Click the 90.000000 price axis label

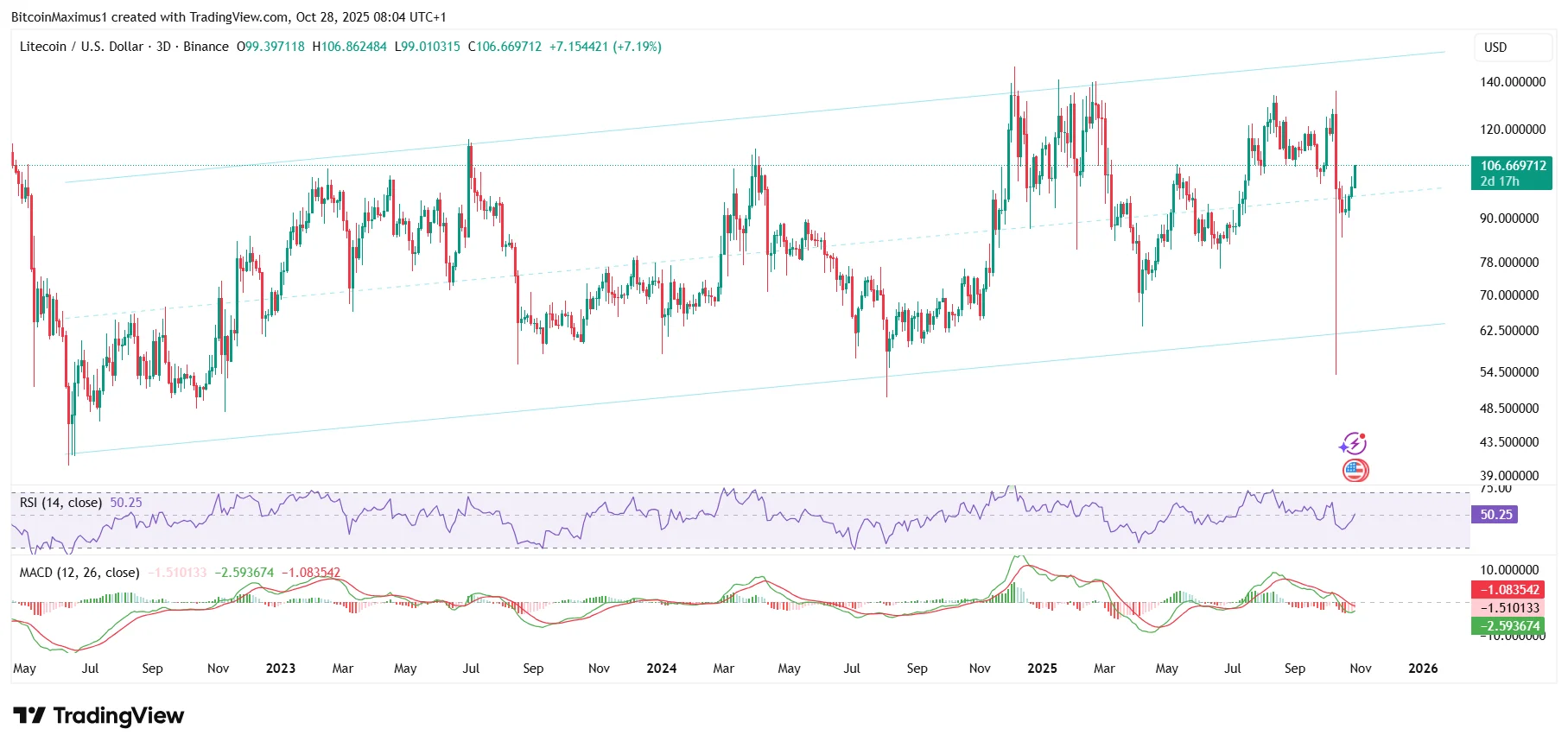[1509, 219]
